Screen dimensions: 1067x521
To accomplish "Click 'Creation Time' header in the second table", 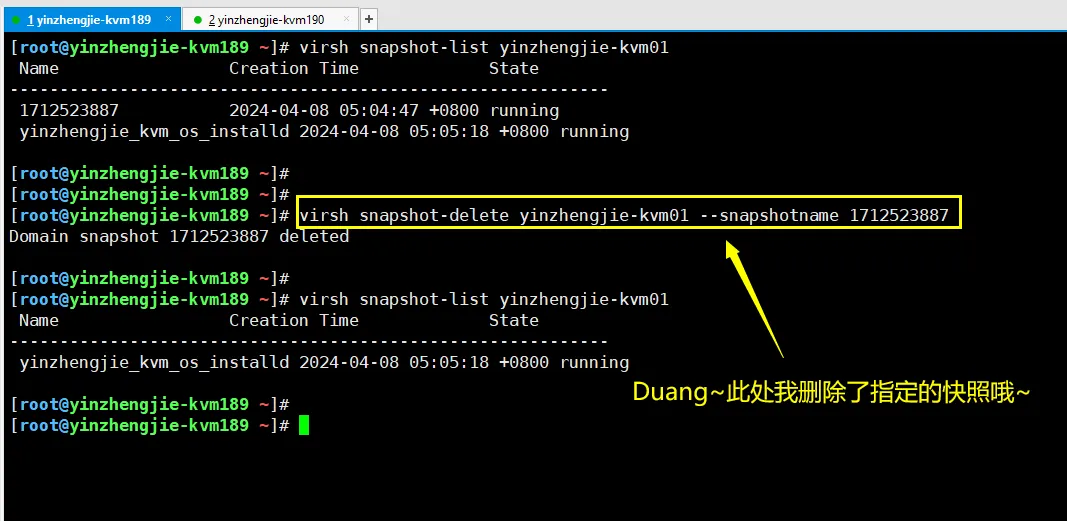I will (293, 320).
